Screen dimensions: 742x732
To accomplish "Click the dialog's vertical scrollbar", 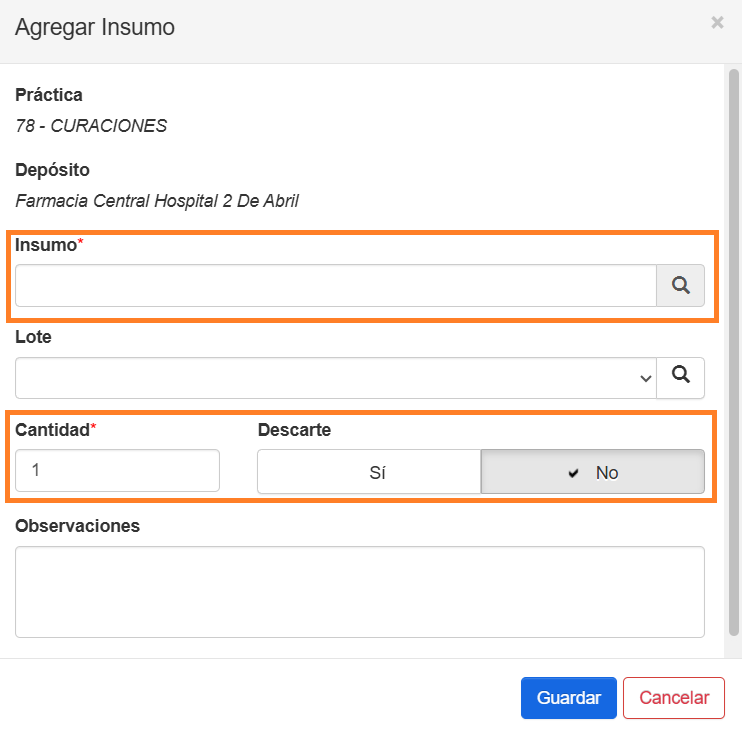I will [733, 353].
